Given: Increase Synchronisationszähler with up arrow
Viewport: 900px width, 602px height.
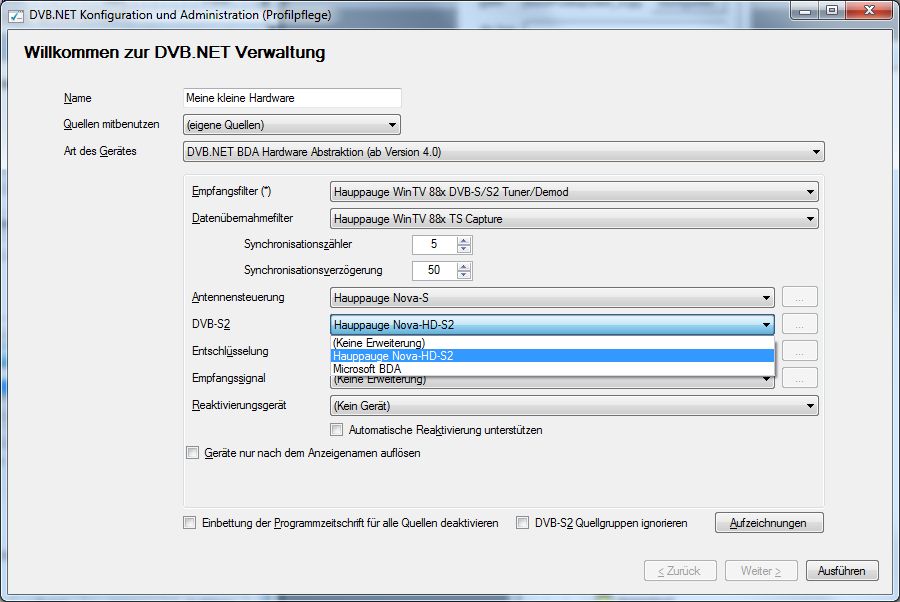Looking at the screenshot, I should [x=463, y=240].
